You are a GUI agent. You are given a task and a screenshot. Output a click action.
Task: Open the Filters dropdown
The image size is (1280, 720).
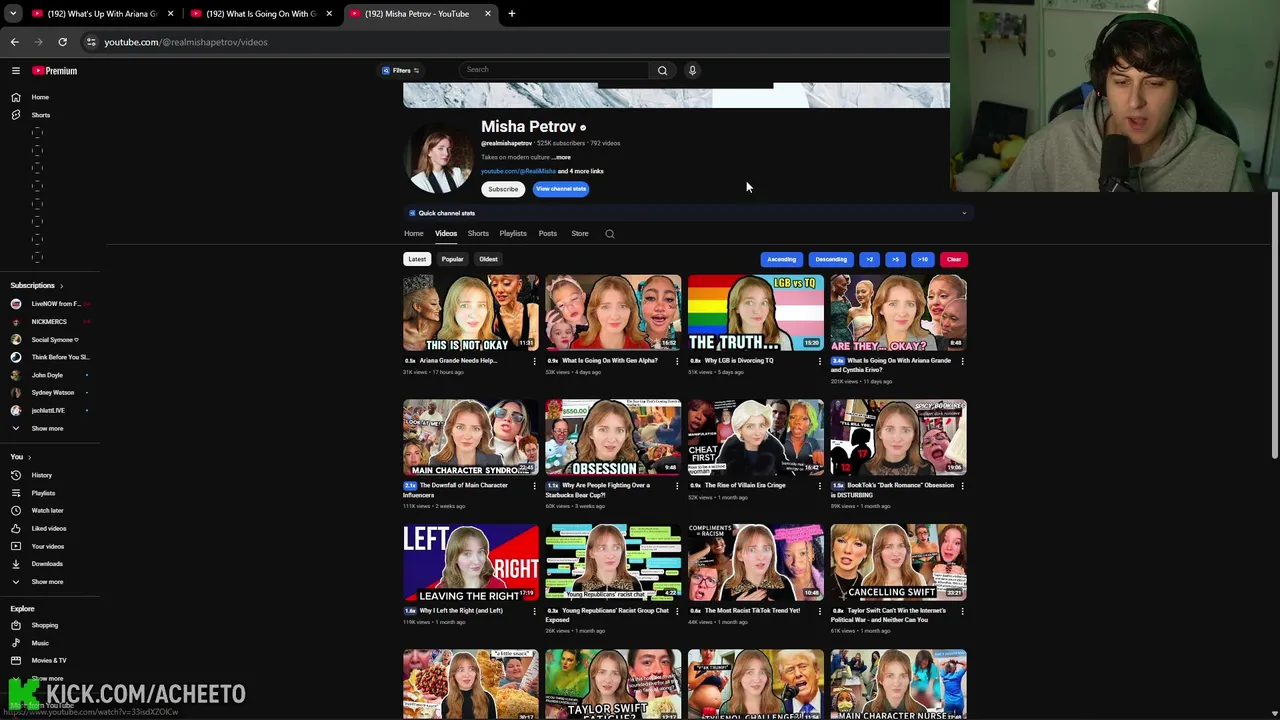[x=400, y=70]
